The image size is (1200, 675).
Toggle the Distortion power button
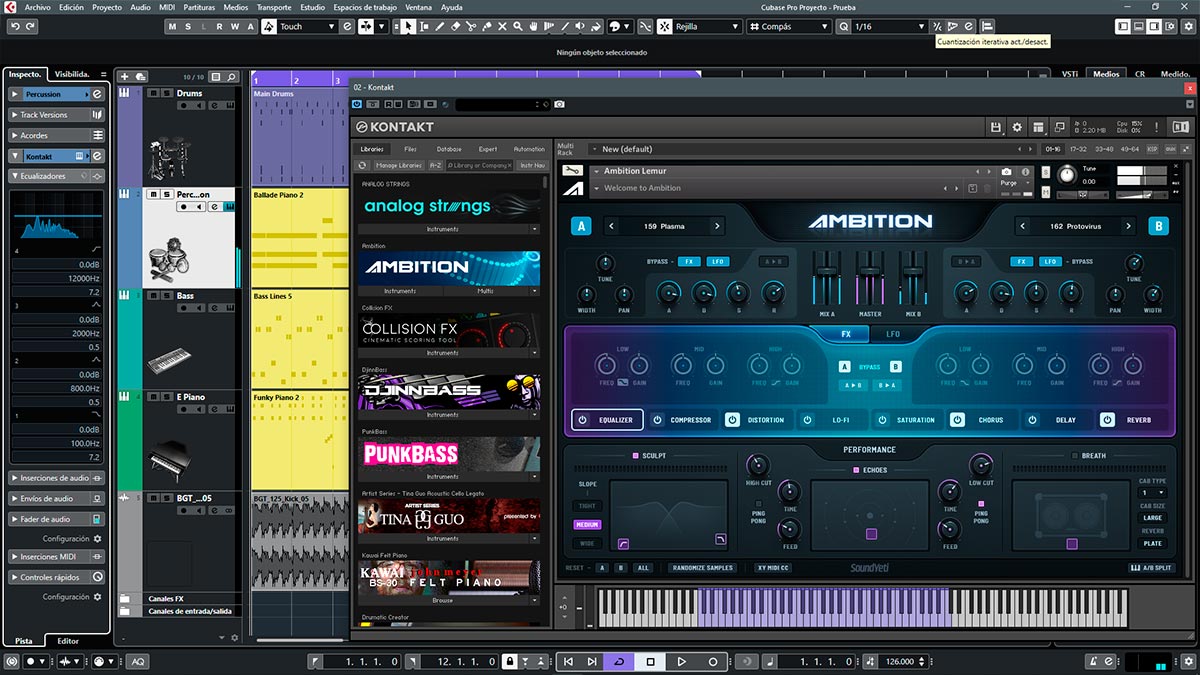point(732,420)
